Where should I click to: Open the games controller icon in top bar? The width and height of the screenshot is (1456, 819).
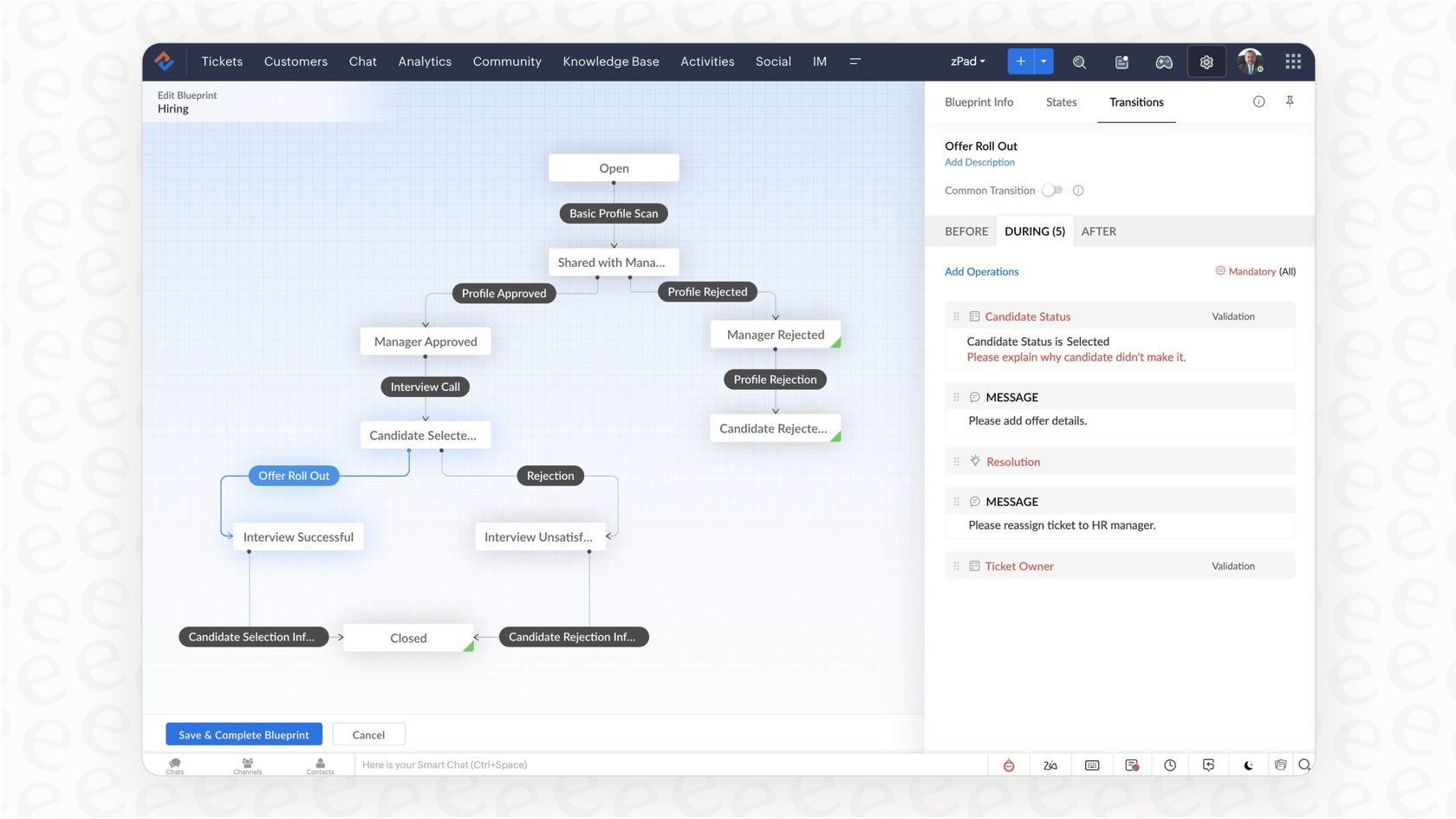pyautogui.click(x=1164, y=62)
